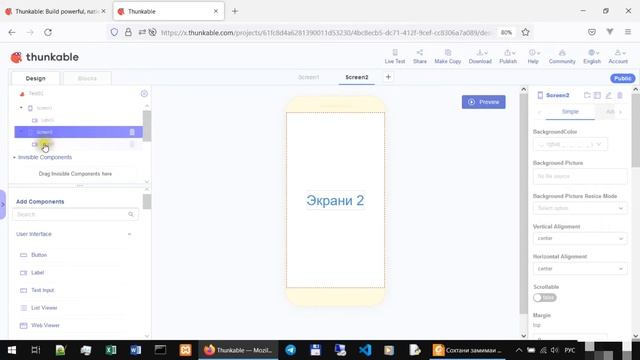The height and width of the screenshot is (360, 640).
Task: Select the Label1 item under Screen1
Action: pyautogui.click(x=47, y=120)
